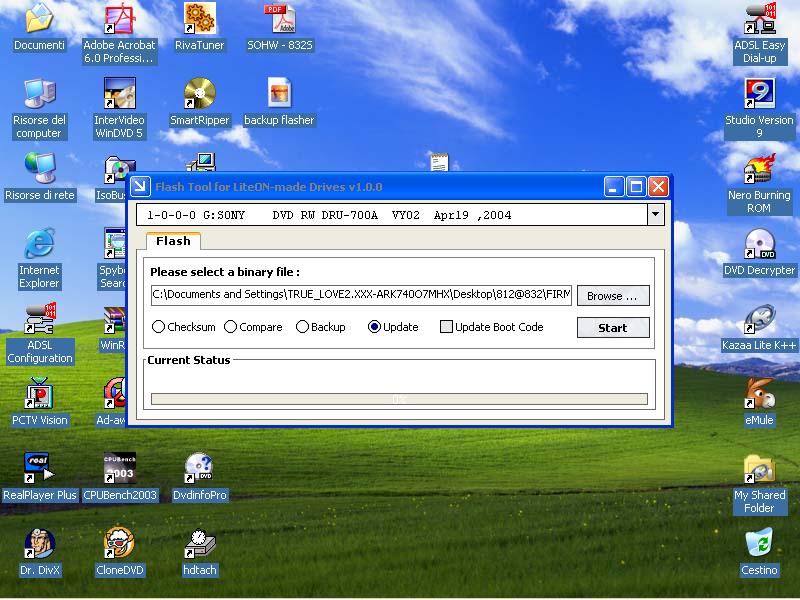
Task: Select the SOHW - 832S PDF file
Action: [x=280, y=18]
